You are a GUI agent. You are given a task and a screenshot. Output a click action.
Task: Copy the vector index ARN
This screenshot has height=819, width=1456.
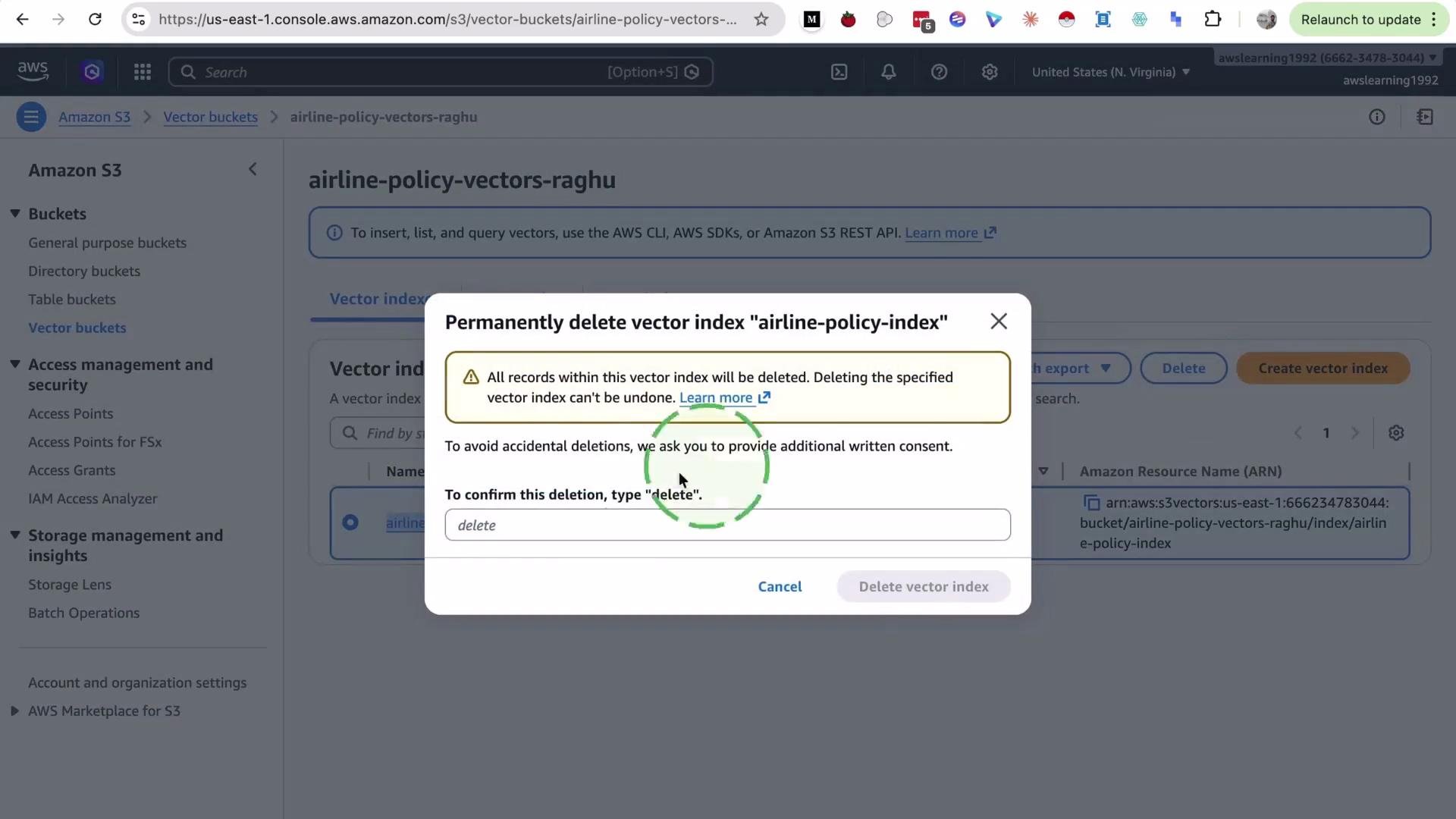click(1091, 503)
